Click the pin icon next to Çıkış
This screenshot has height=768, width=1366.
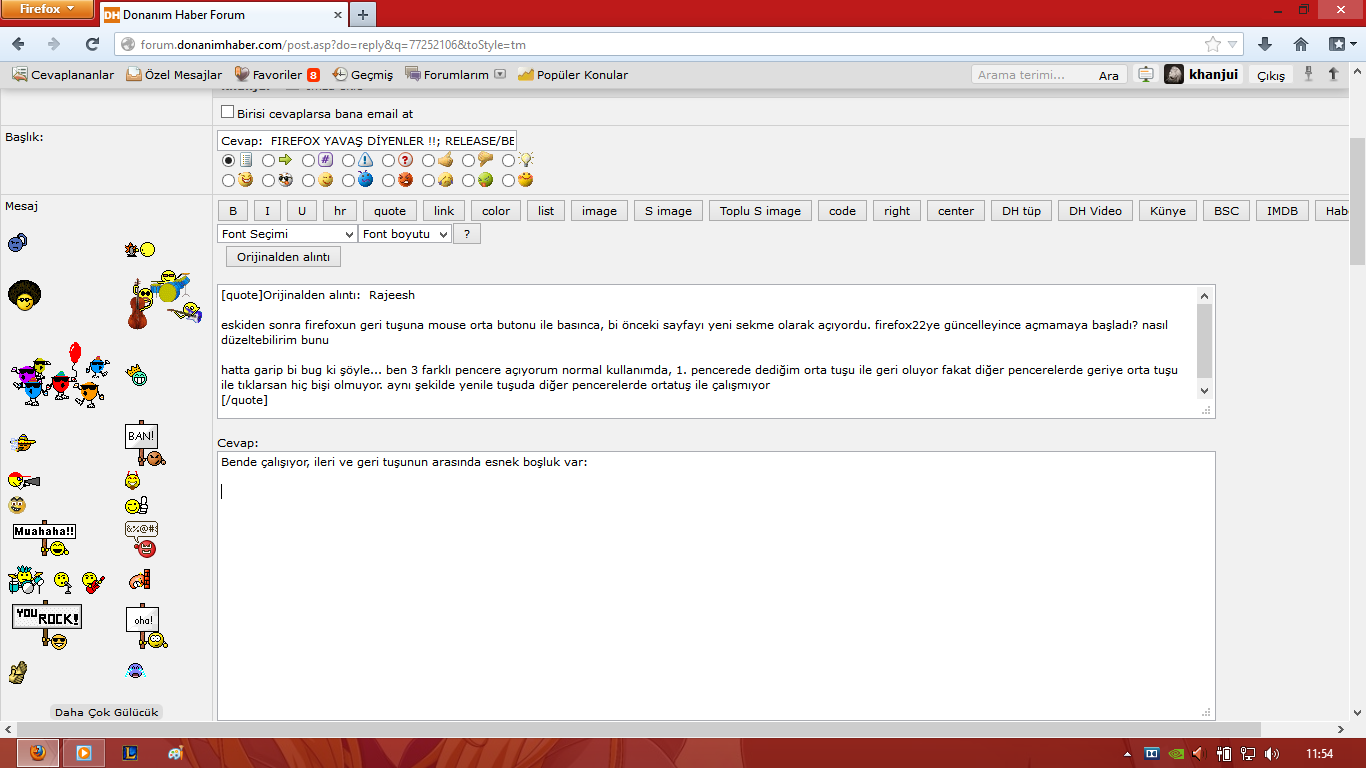click(1308, 74)
